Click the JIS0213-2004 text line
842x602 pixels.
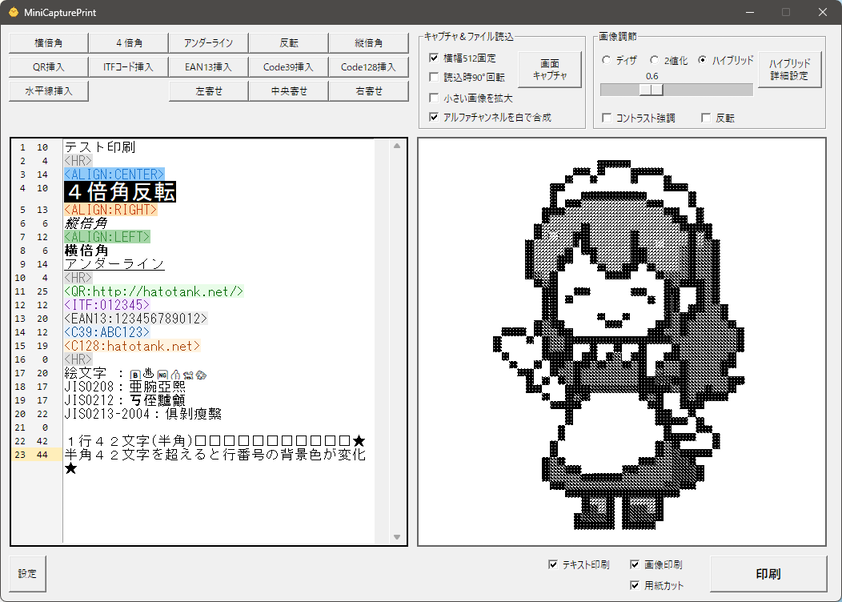pyautogui.click(x=143, y=414)
